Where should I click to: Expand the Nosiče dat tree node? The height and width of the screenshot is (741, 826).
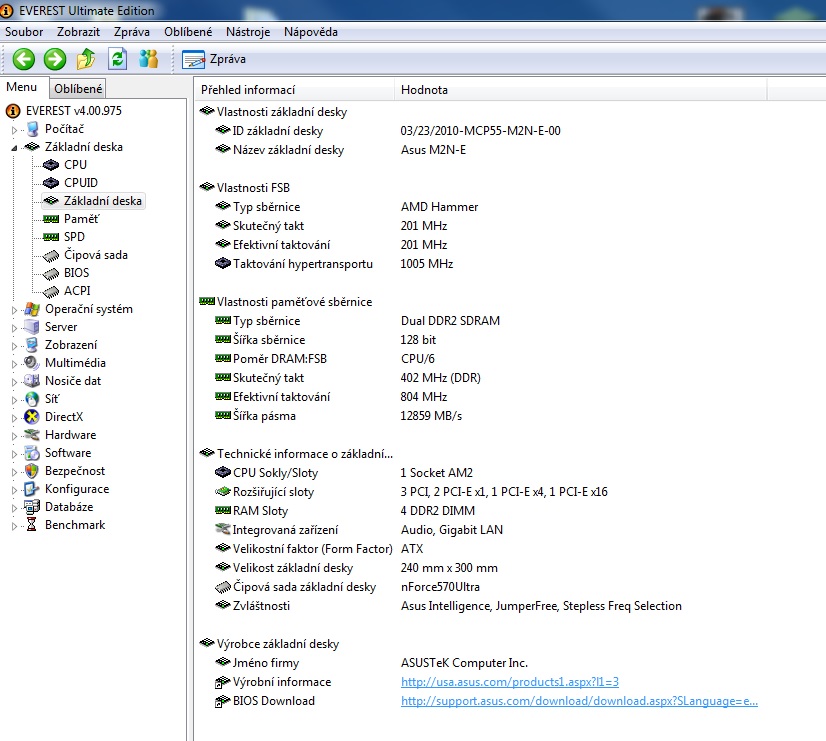pyautogui.click(x=14, y=381)
